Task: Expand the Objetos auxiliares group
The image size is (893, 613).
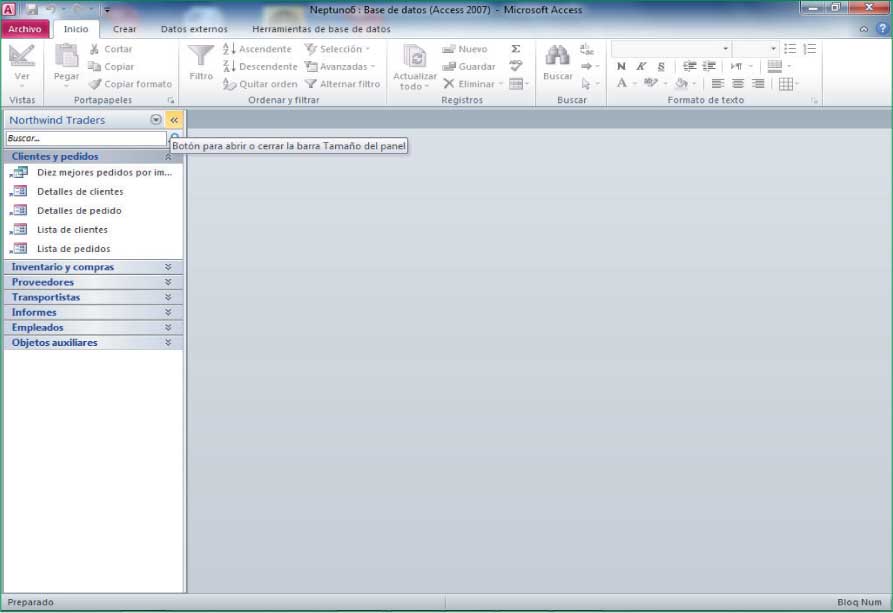Action: coord(93,342)
